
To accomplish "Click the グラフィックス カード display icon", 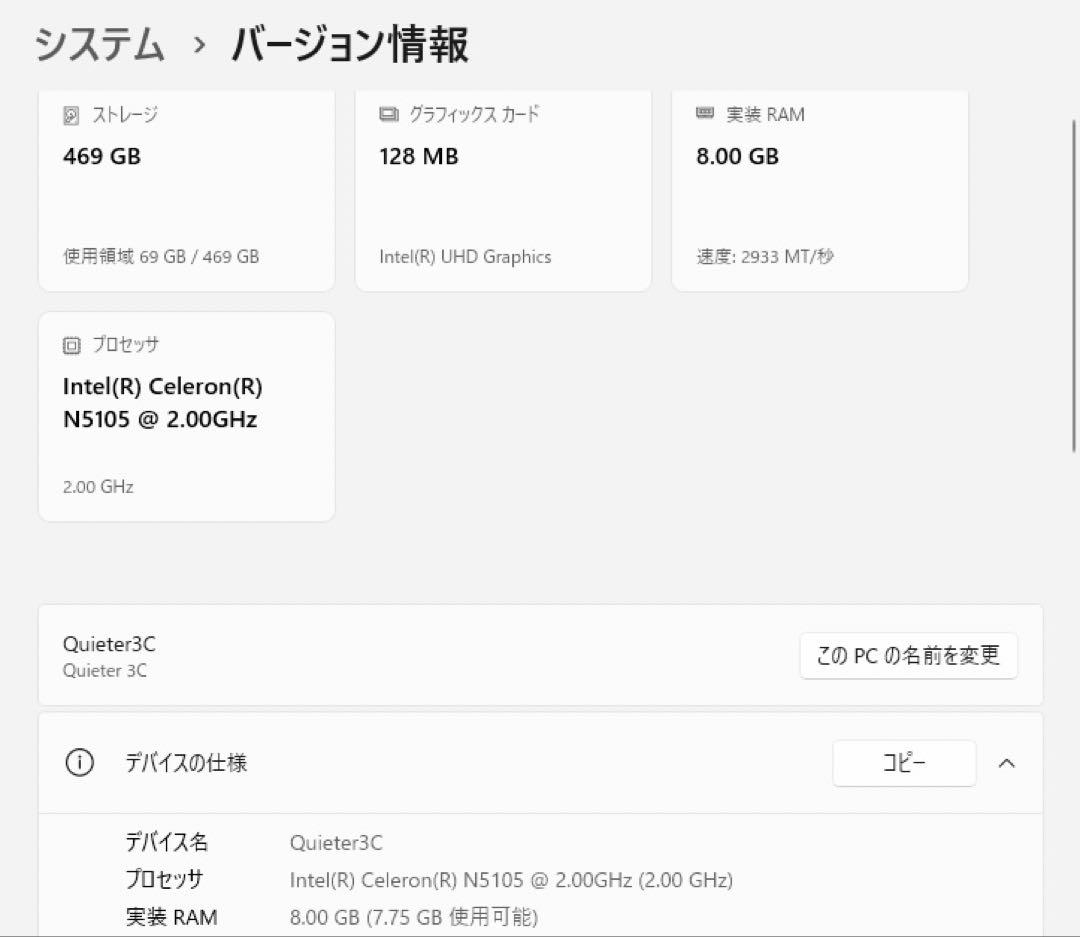I will coord(388,114).
